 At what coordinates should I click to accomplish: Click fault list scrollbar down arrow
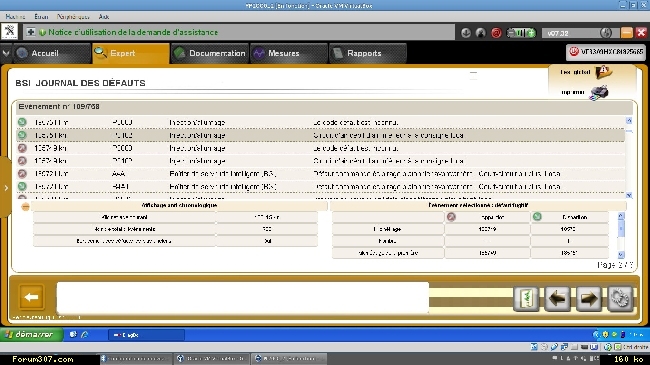629,195
